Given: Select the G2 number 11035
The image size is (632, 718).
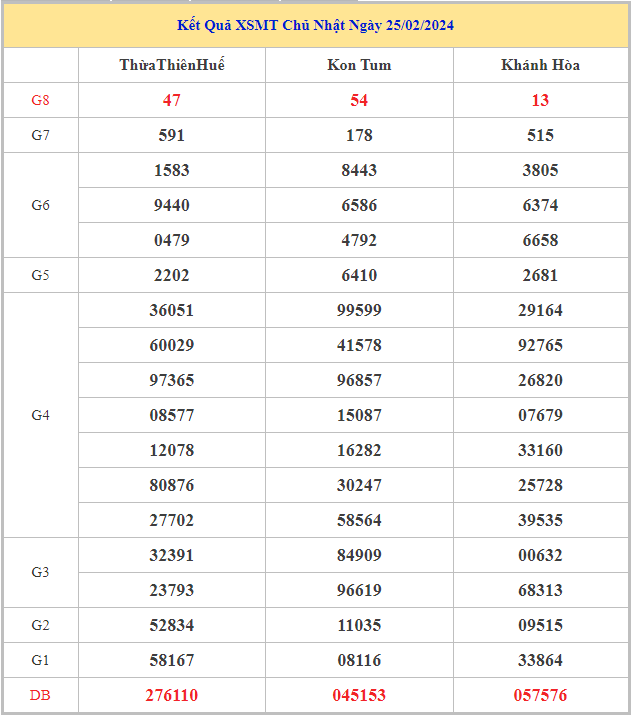Looking at the screenshot, I should [359, 625].
